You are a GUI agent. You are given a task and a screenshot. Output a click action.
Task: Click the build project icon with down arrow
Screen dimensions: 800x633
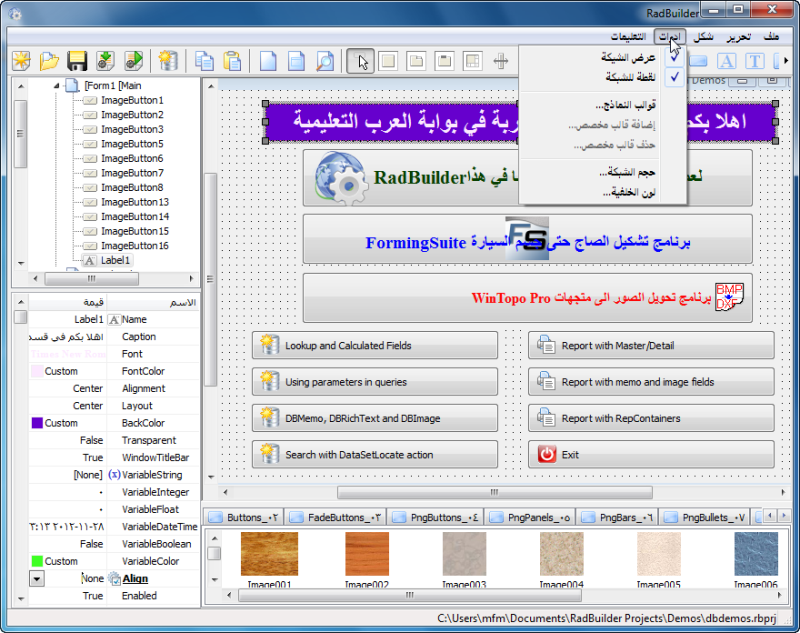click(106, 61)
